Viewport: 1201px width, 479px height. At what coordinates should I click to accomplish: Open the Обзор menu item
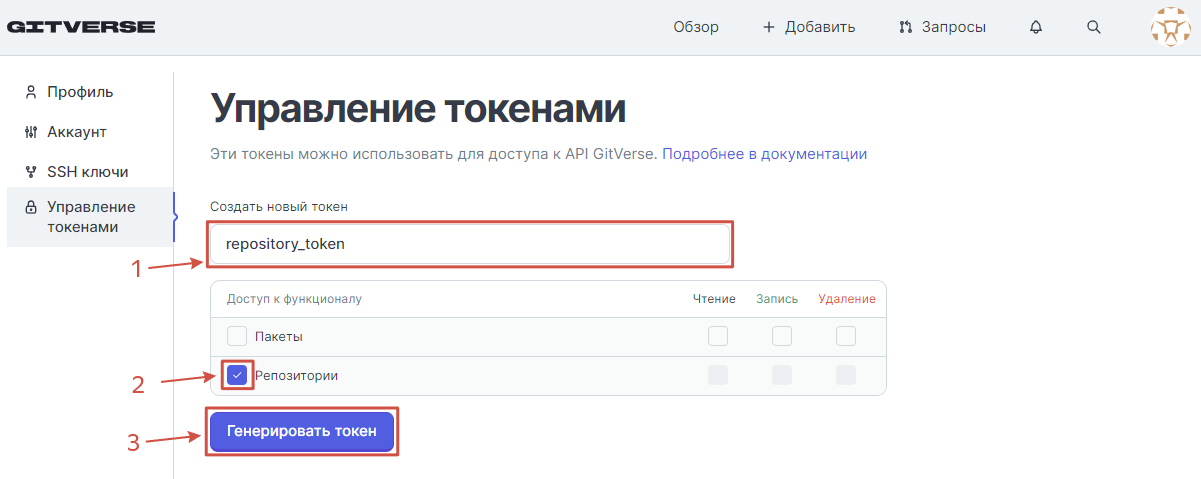(x=696, y=27)
